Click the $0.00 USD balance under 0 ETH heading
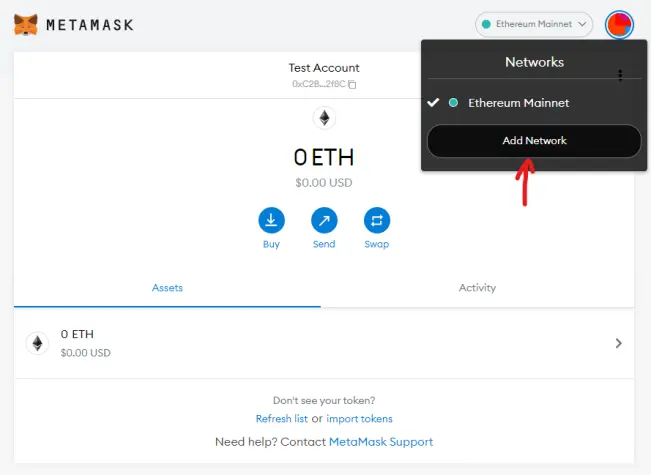This screenshot has height=475, width=651. (x=324, y=183)
